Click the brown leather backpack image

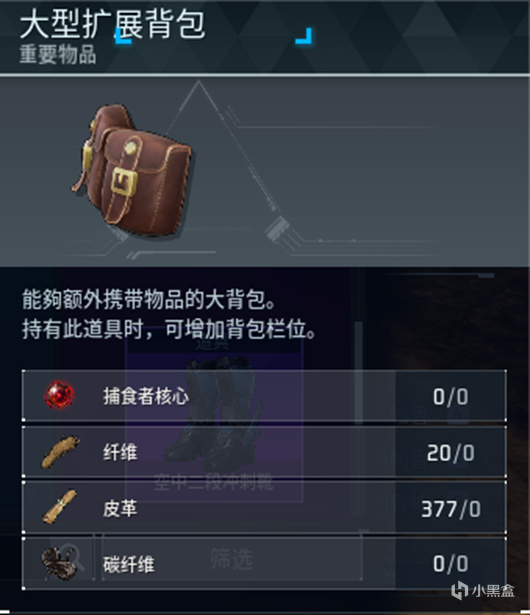pyautogui.click(x=132, y=170)
